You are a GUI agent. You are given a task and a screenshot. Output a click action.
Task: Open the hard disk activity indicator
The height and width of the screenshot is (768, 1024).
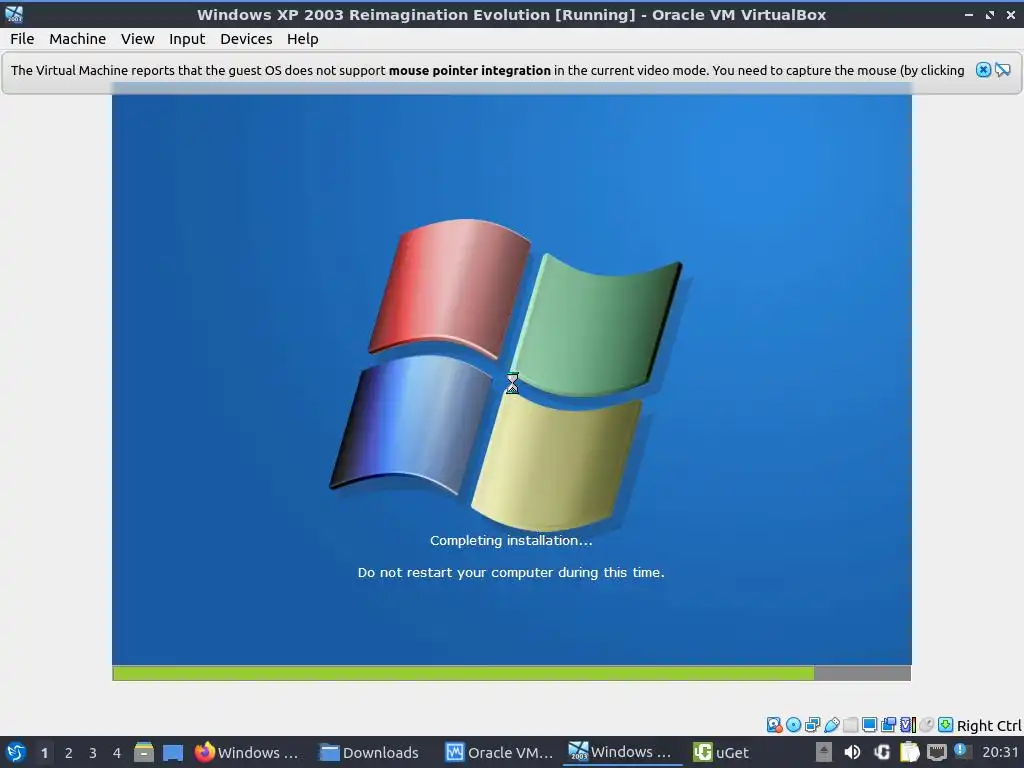coord(774,725)
